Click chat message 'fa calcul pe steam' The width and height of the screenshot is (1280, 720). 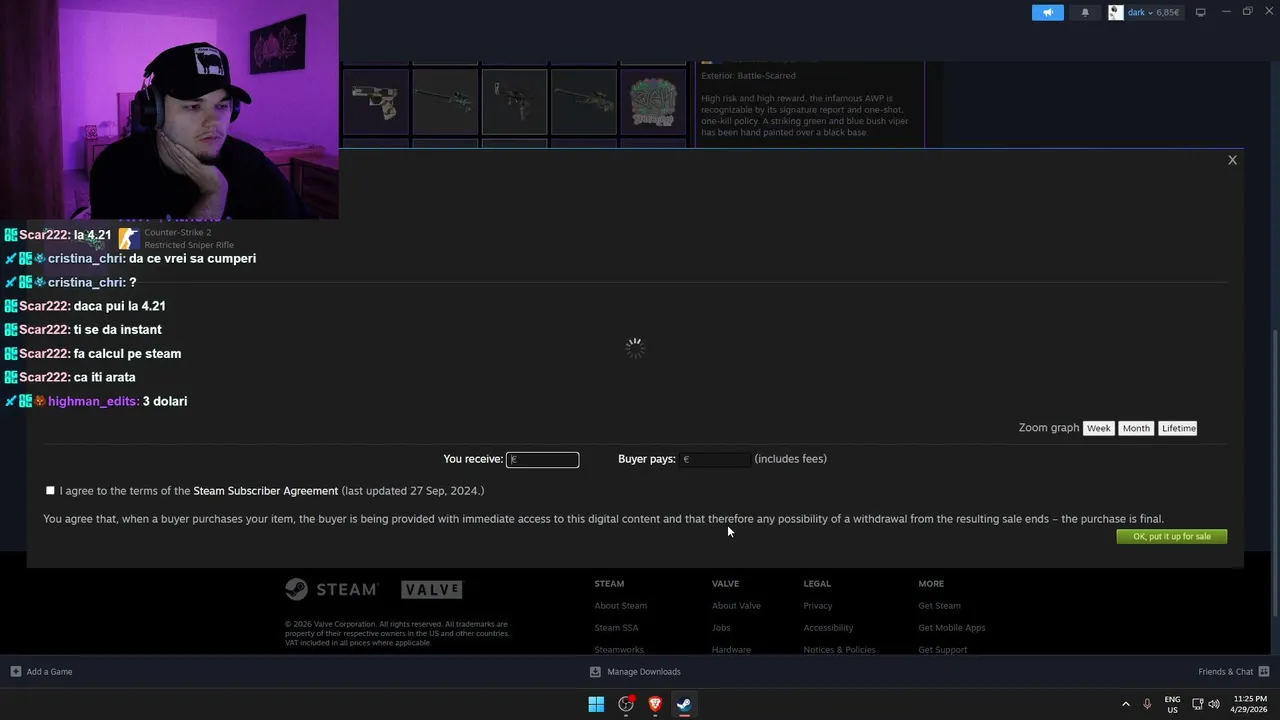[127, 354]
